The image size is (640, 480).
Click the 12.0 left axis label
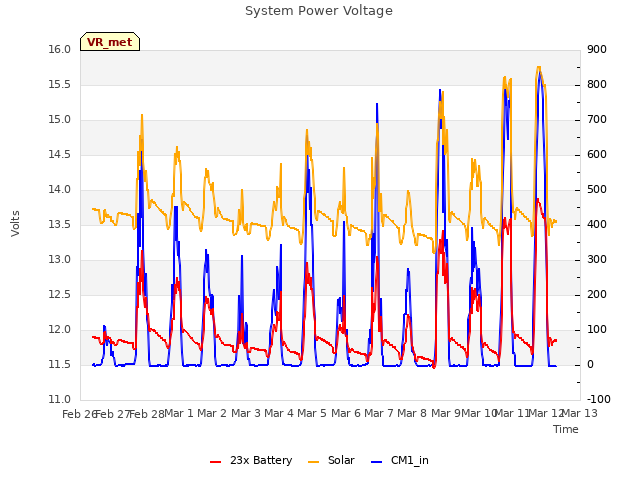60,330
